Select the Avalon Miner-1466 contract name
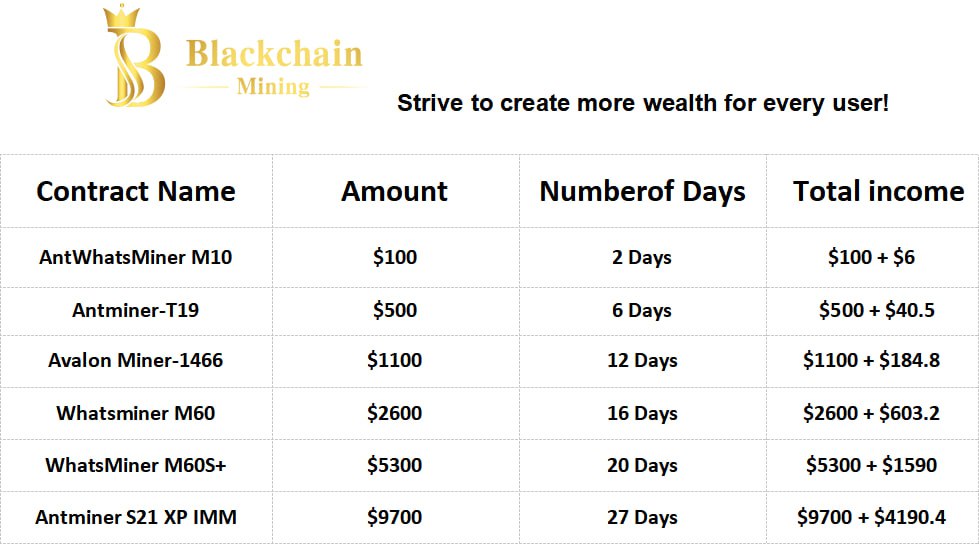The height and width of the screenshot is (546, 979). [136, 360]
